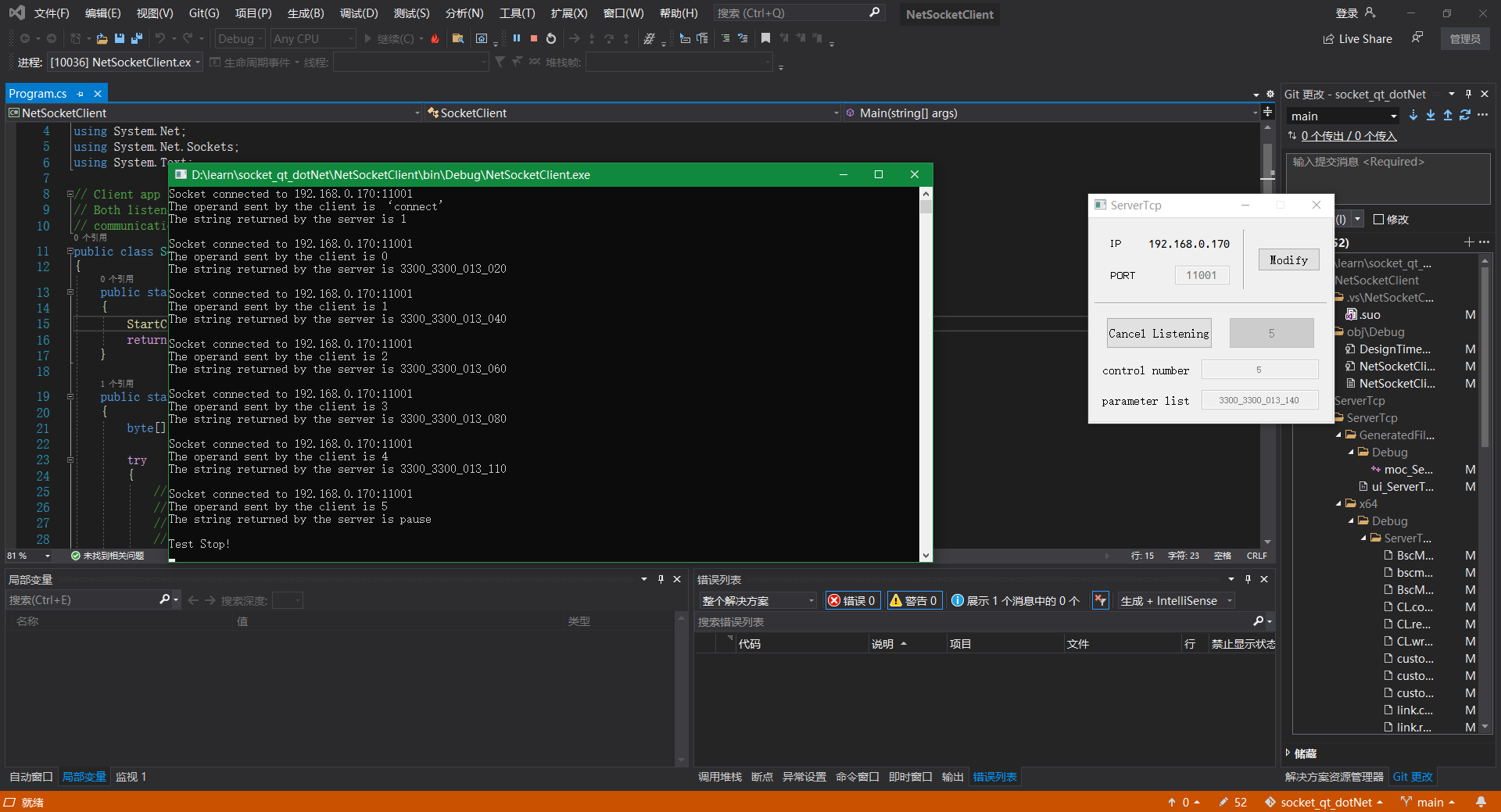Screen dimensions: 1501x812
Task: Click the 输入提交消息 commit message field
Action: click(x=1388, y=178)
